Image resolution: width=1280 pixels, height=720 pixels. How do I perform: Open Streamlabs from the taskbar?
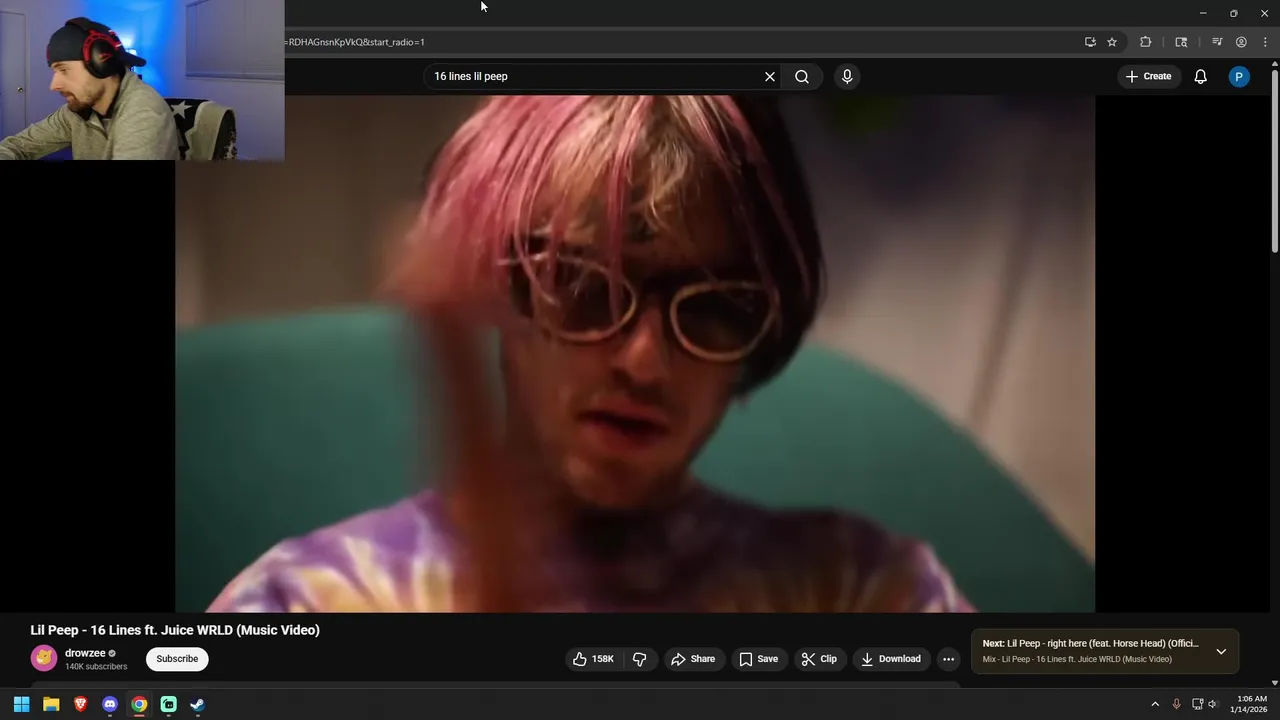pyautogui.click(x=169, y=704)
